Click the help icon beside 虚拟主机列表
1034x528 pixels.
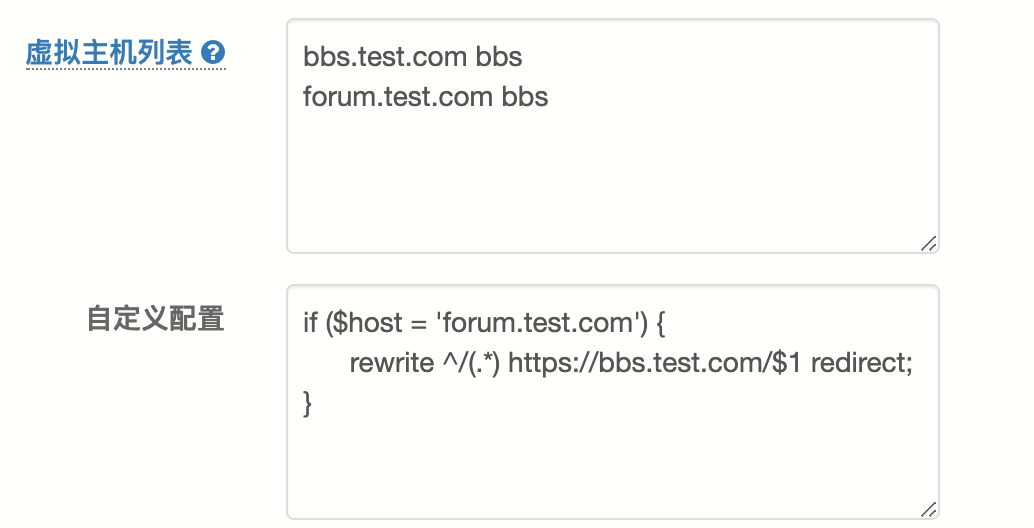coord(213,53)
